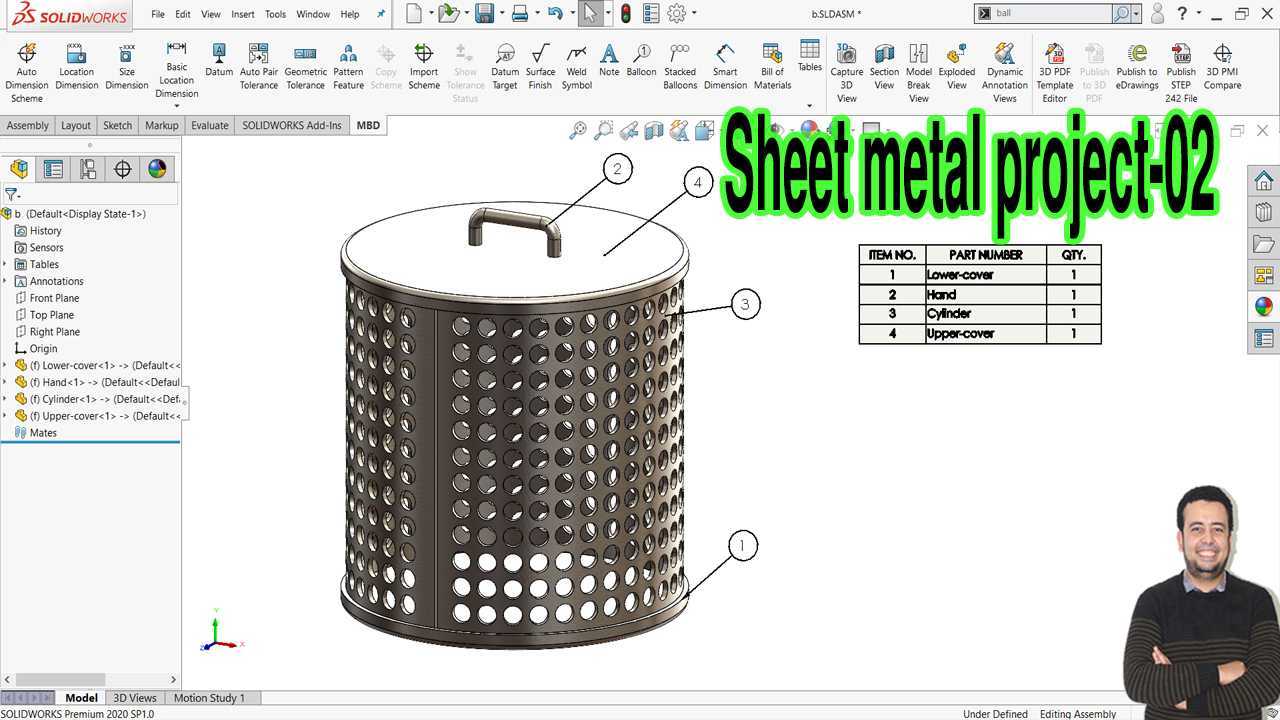Open the ConfigurationManager tab
The image size is (1280, 720).
coord(88,169)
